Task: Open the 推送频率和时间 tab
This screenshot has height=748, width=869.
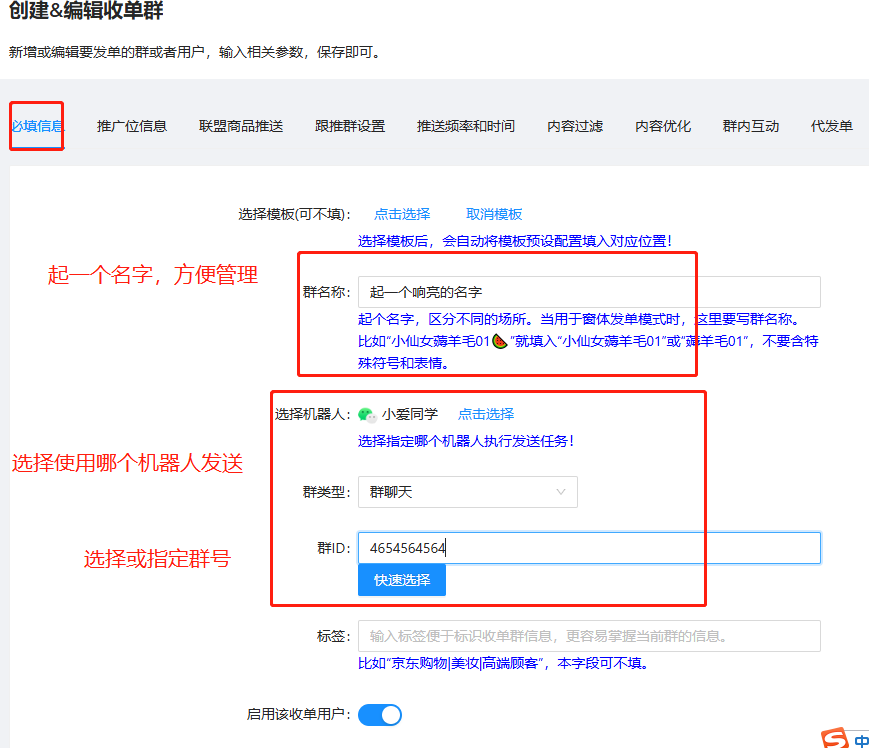Action: pos(466,126)
